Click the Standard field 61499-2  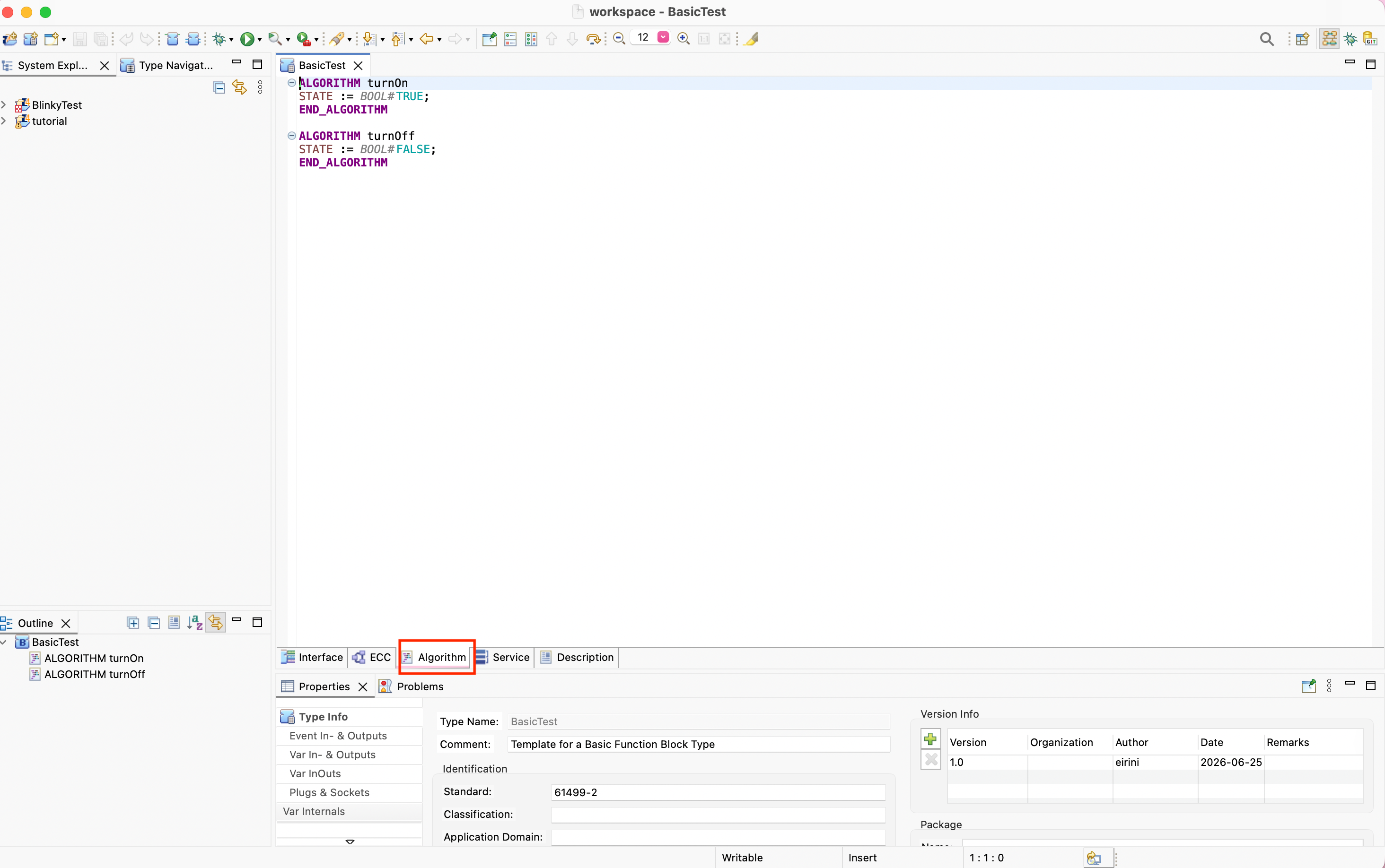(719, 793)
